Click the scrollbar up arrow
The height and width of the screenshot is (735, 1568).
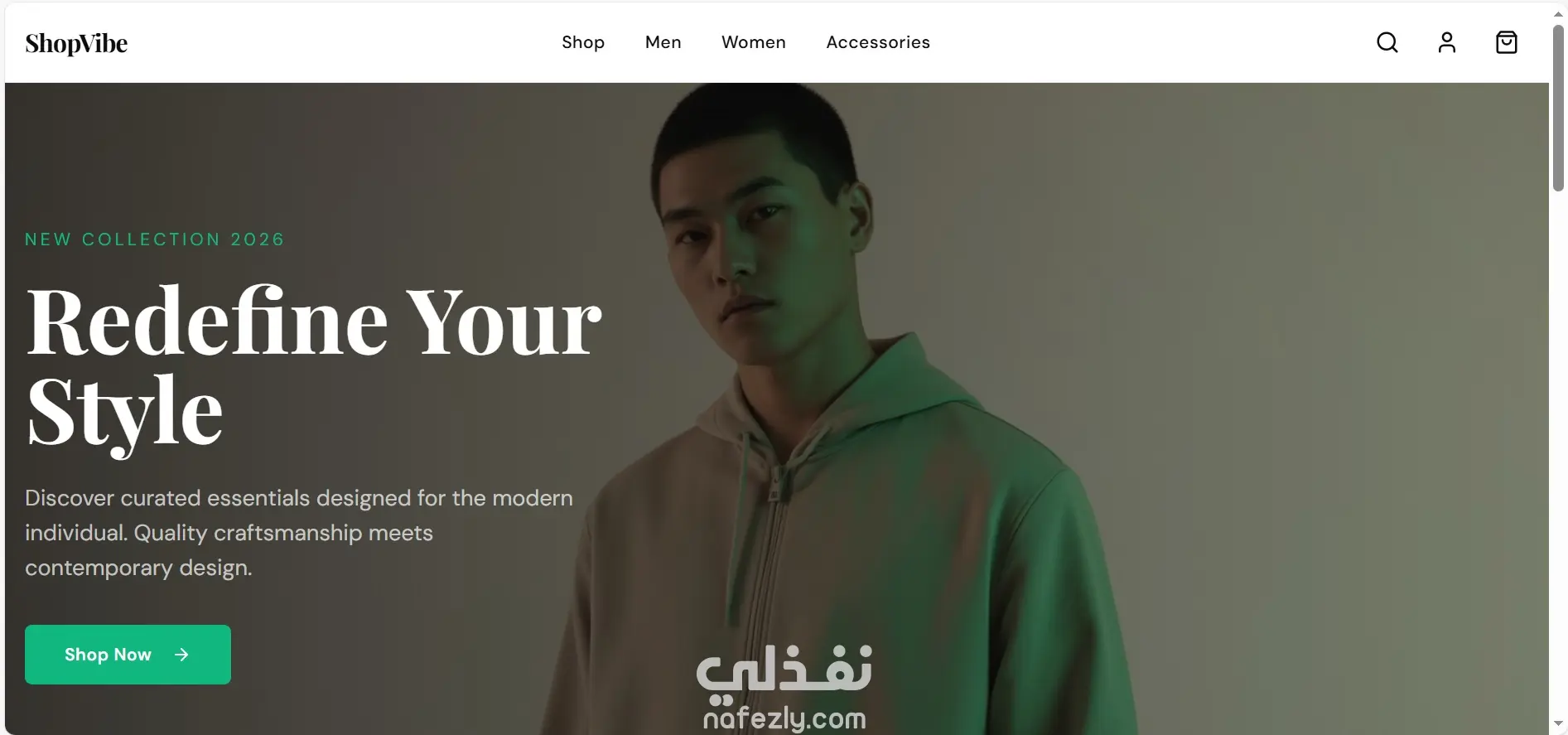tap(1558, 14)
